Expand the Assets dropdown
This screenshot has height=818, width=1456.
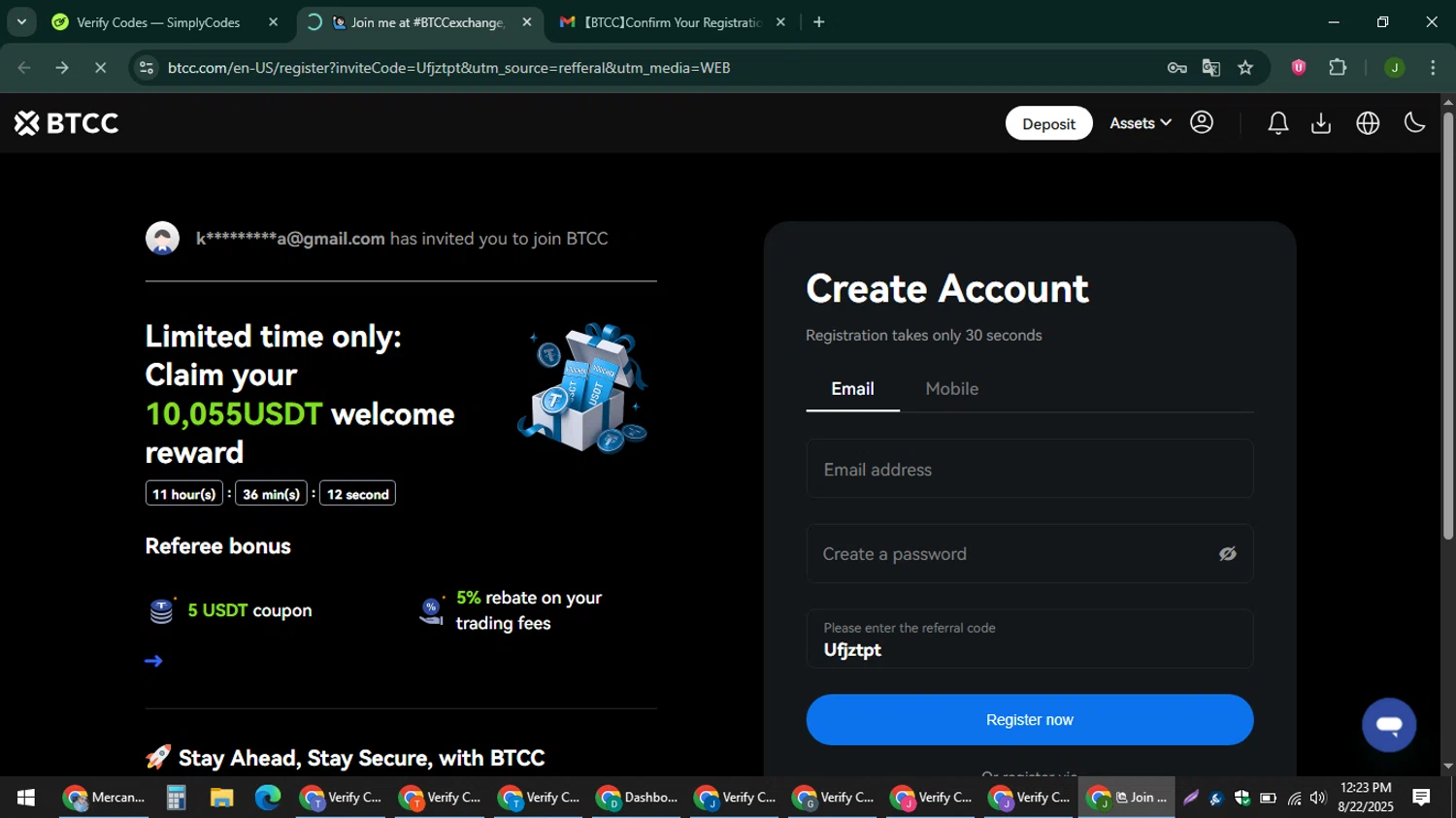click(1140, 123)
